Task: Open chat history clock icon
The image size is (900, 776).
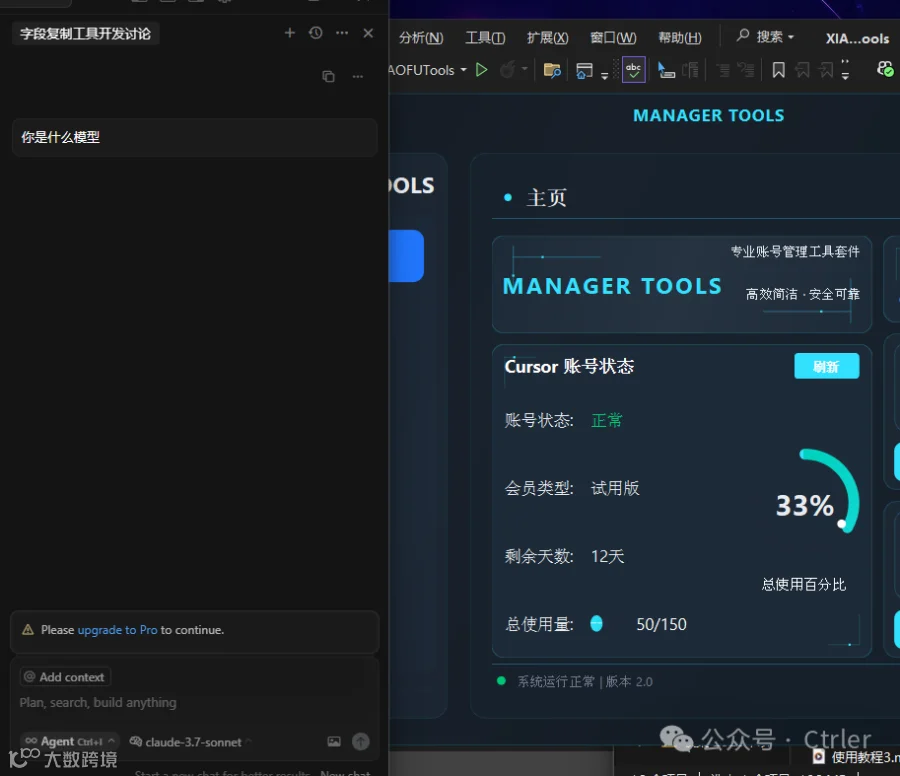Action: point(316,33)
